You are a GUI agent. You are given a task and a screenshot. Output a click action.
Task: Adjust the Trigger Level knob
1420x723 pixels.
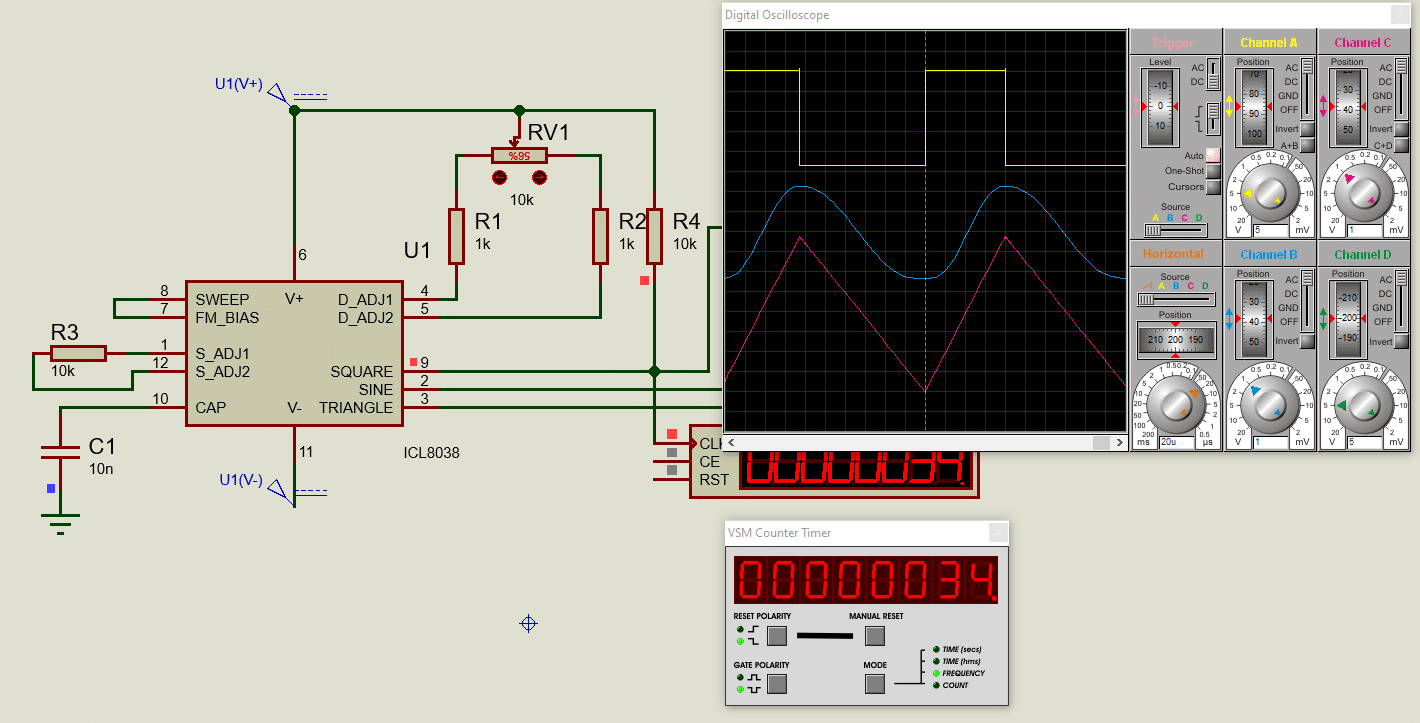(1158, 103)
